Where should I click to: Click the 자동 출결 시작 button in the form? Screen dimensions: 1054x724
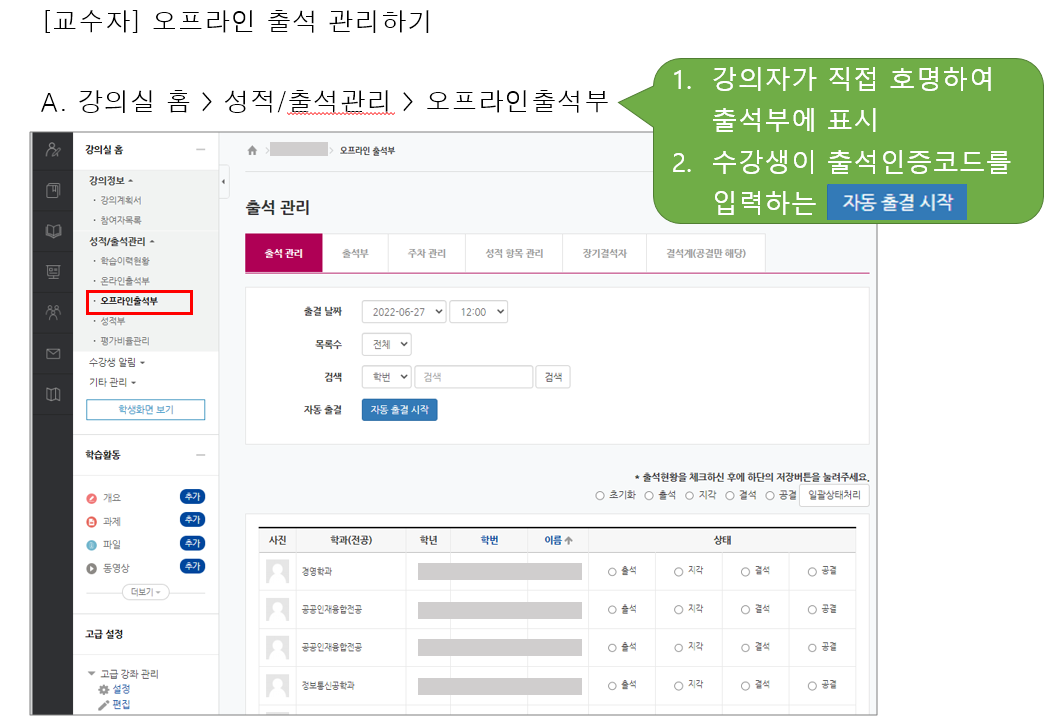pos(399,410)
